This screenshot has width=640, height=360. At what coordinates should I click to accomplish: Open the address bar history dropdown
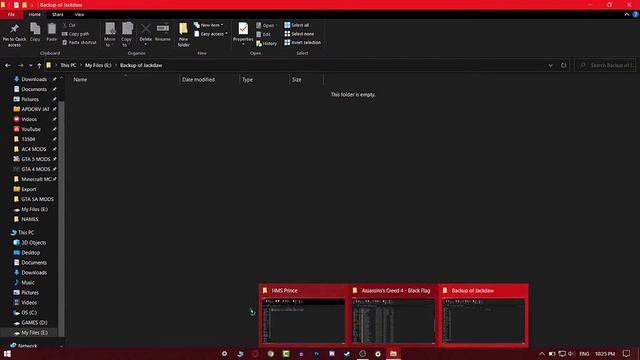[550, 65]
